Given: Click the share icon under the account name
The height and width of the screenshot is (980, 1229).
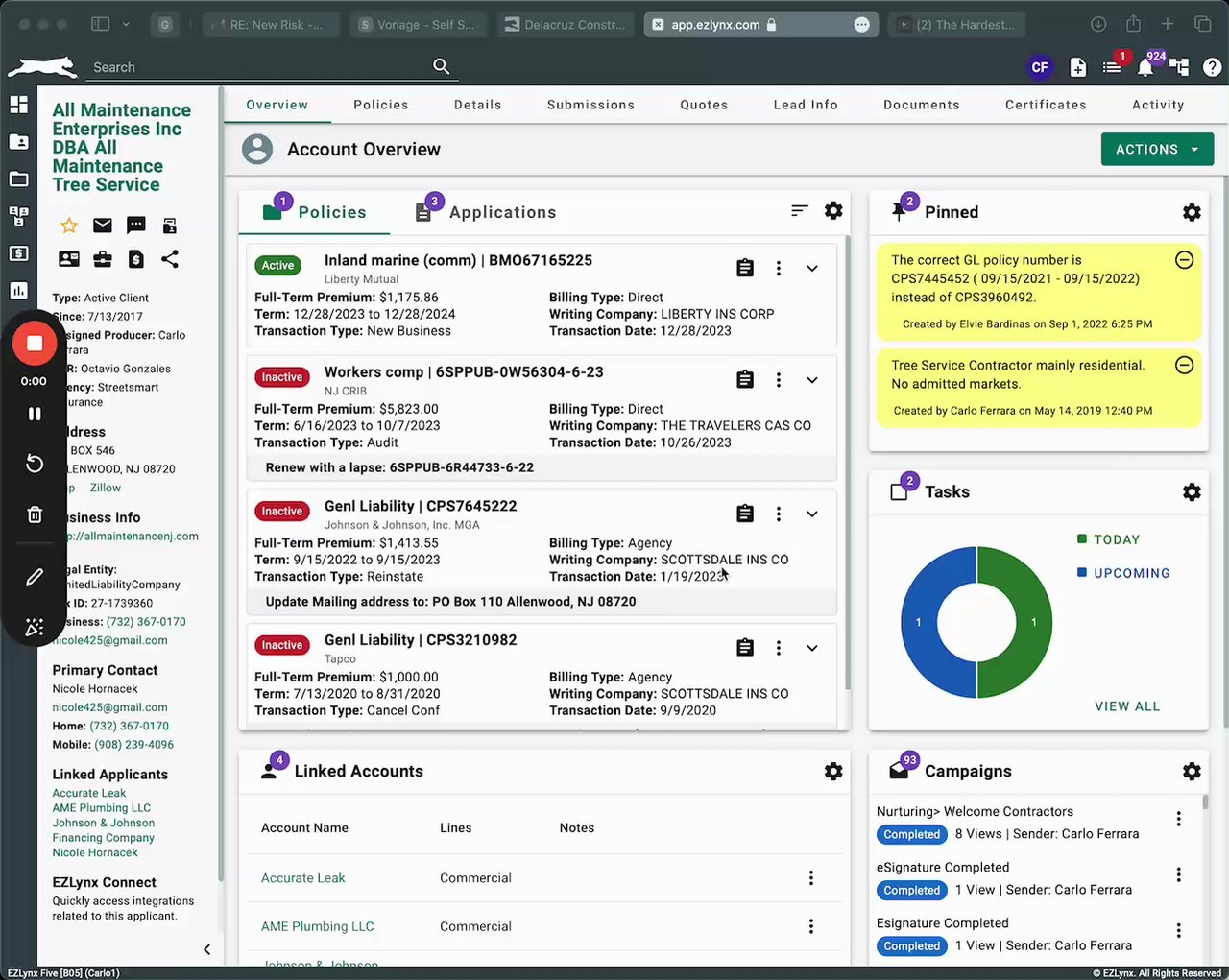Looking at the screenshot, I should pyautogui.click(x=170, y=259).
